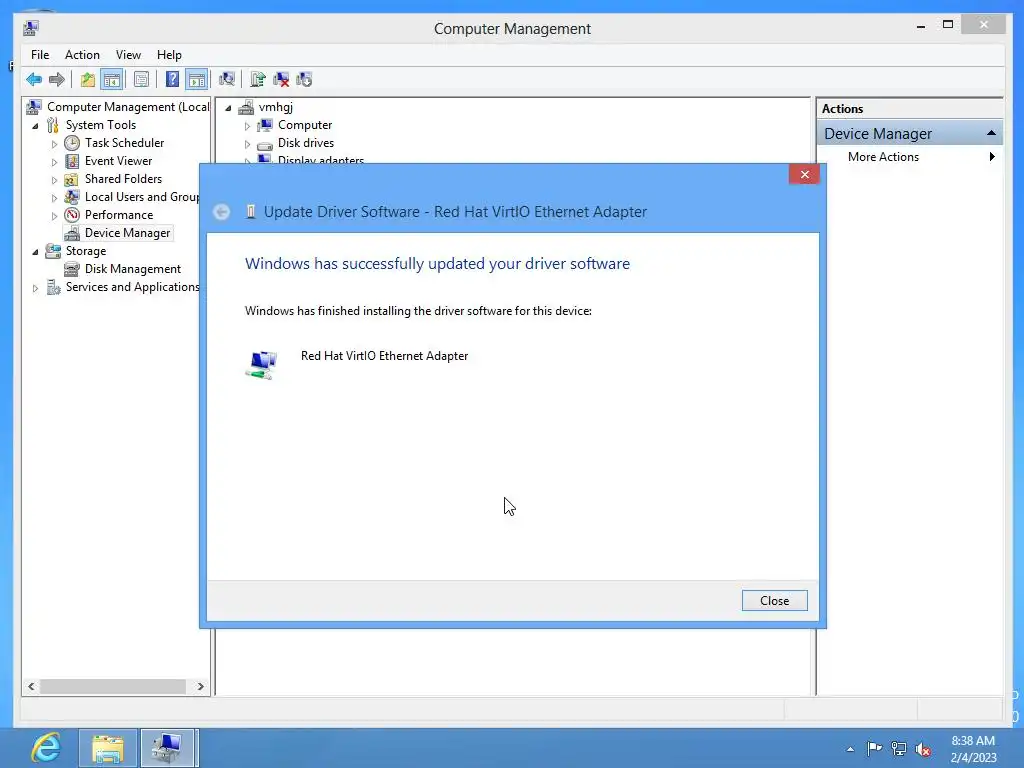Open the View menu

[128, 55]
